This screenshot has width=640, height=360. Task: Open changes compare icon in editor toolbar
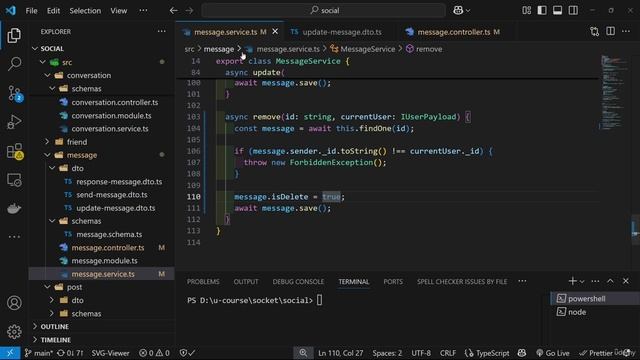tap(595, 31)
